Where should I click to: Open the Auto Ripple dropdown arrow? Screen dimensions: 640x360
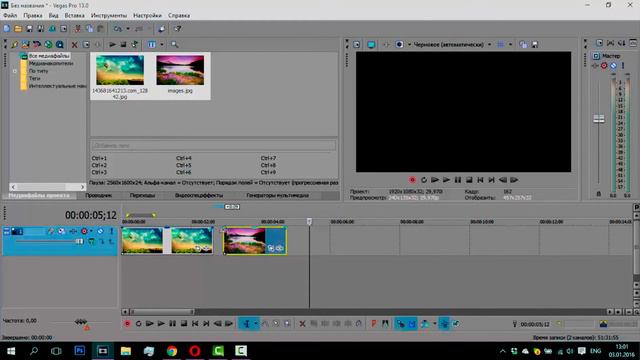(434, 324)
